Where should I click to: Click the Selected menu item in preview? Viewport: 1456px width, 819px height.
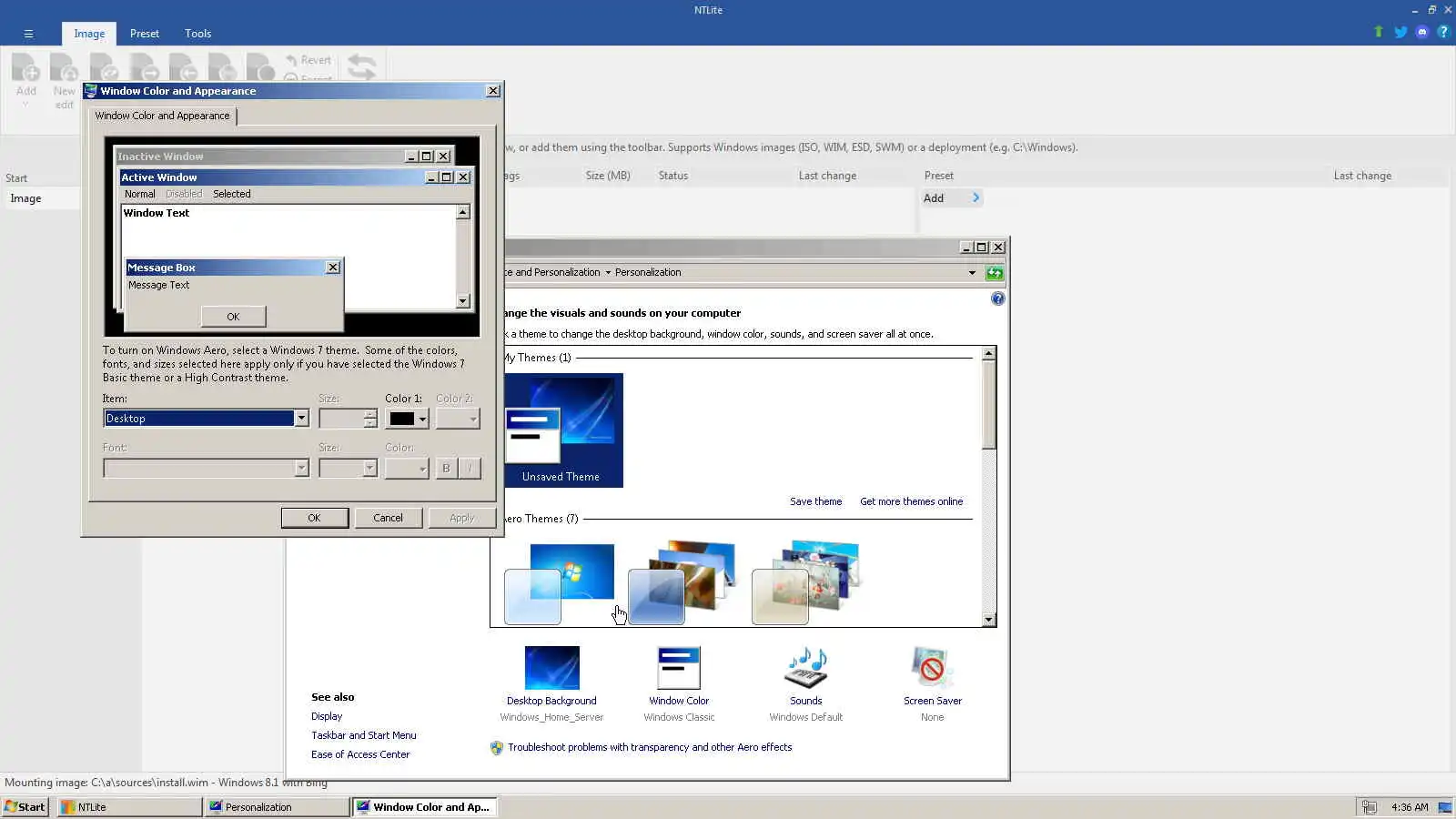232,194
